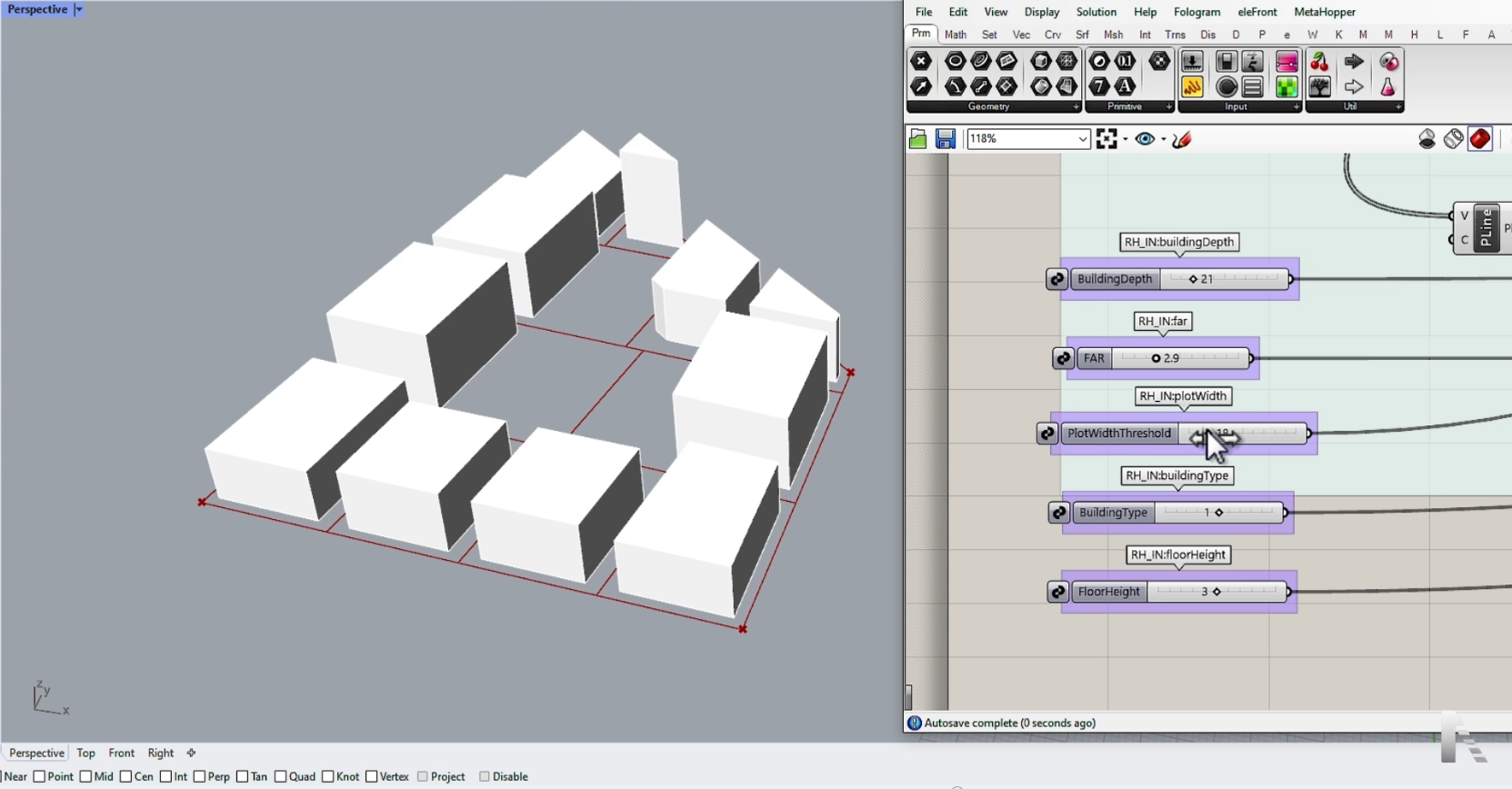
Task: Pick the Gradient component icon
Action: click(x=1287, y=62)
